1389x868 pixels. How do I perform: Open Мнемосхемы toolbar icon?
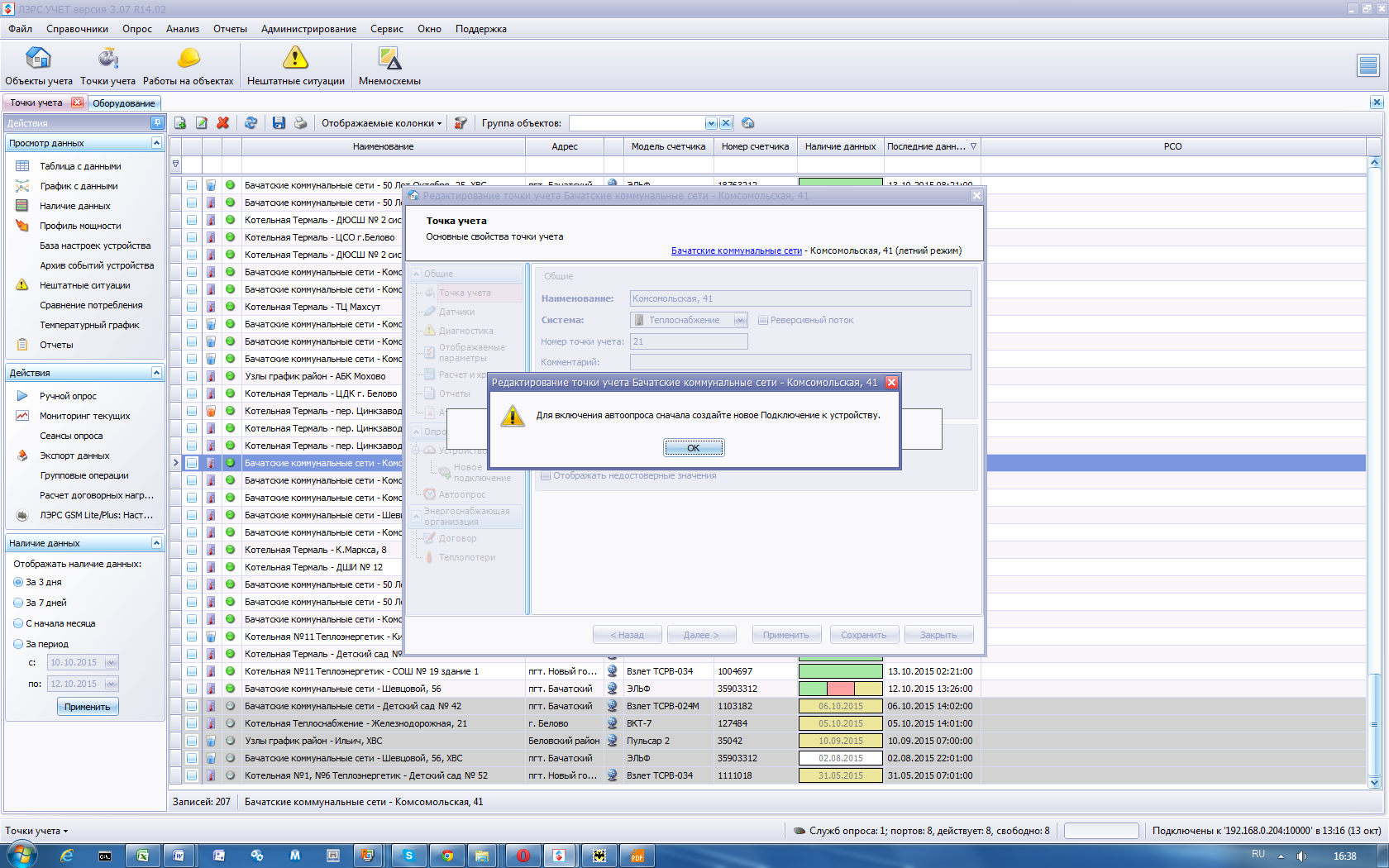pos(389,66)
